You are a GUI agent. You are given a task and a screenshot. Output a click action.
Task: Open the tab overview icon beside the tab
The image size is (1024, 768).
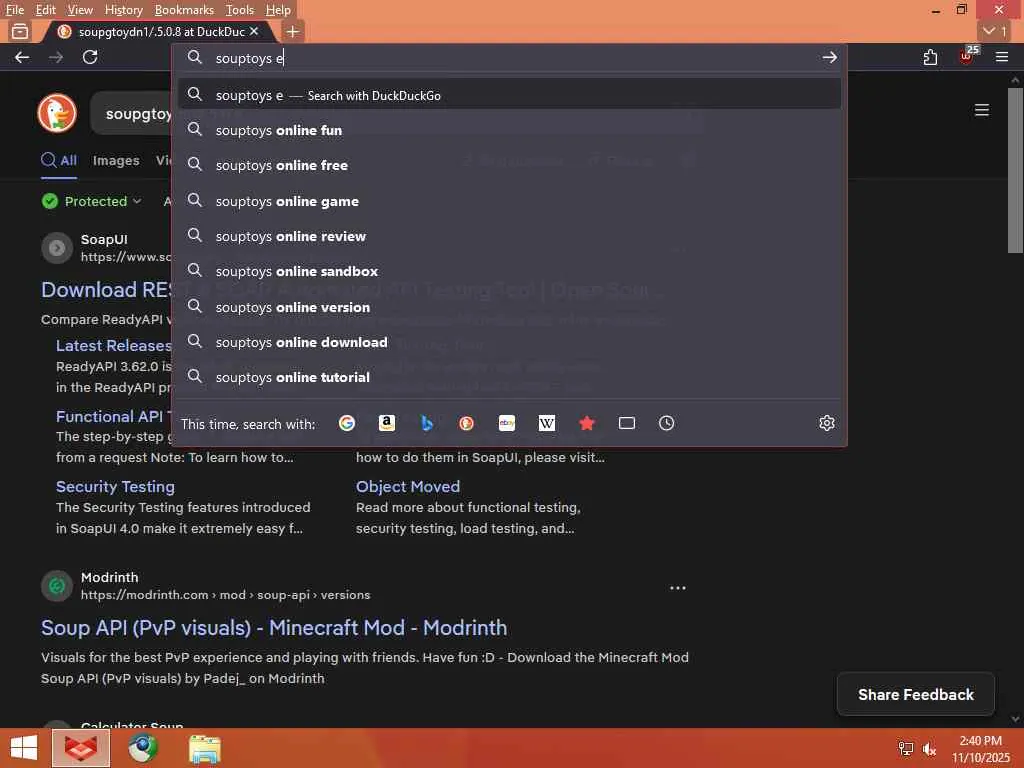[20, 31]
